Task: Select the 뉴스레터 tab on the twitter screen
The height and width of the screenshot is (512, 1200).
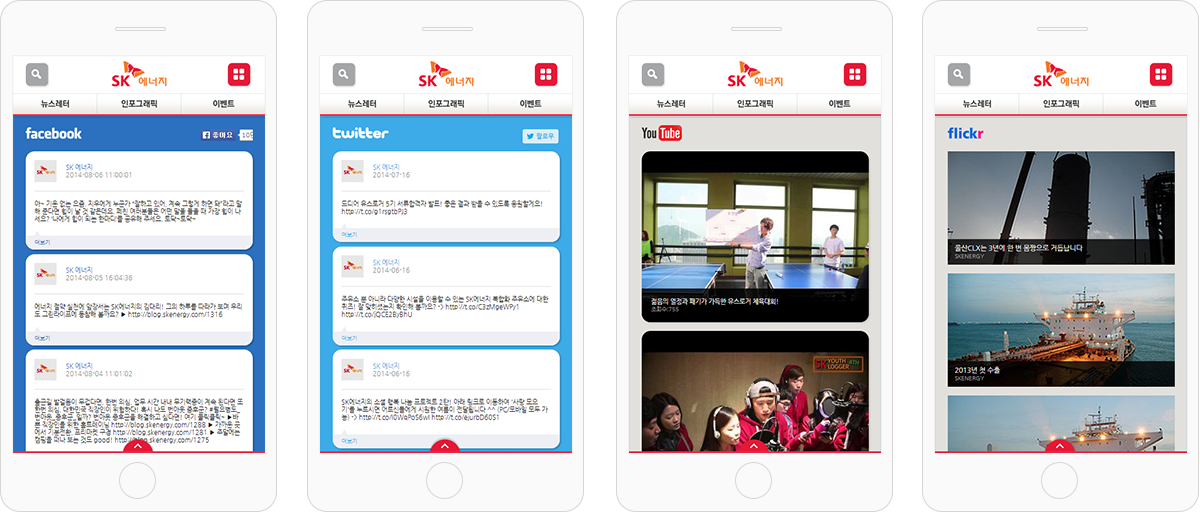Action: pos(361,104)
